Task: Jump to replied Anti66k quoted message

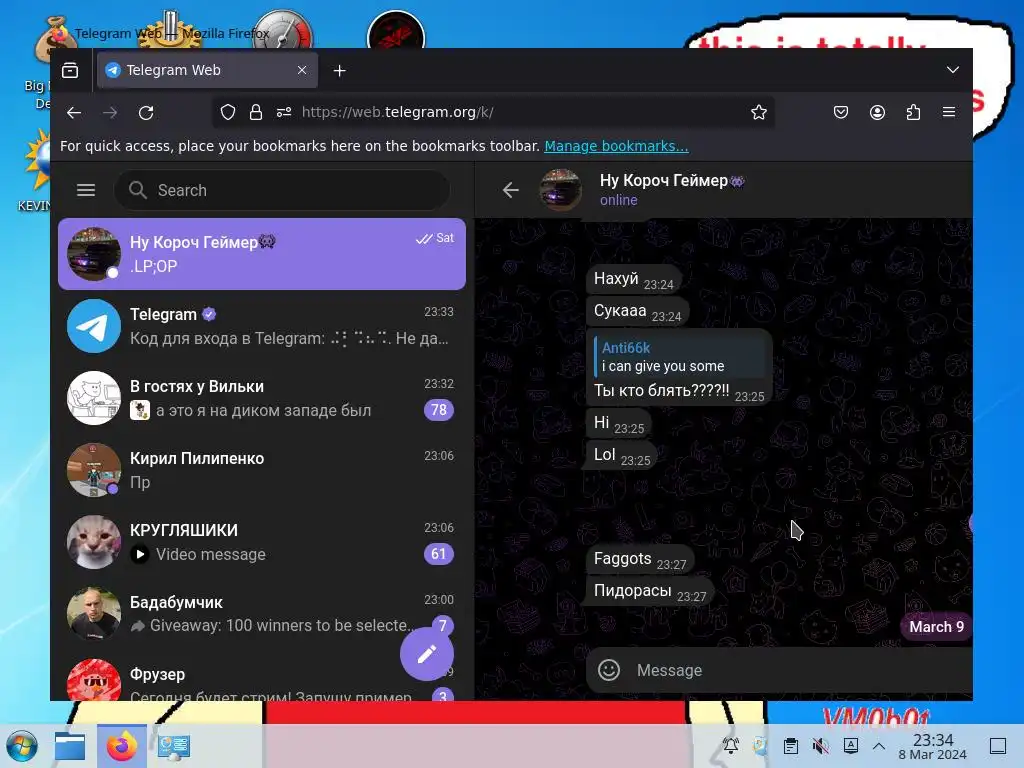Action: click(x=679, y=357)
